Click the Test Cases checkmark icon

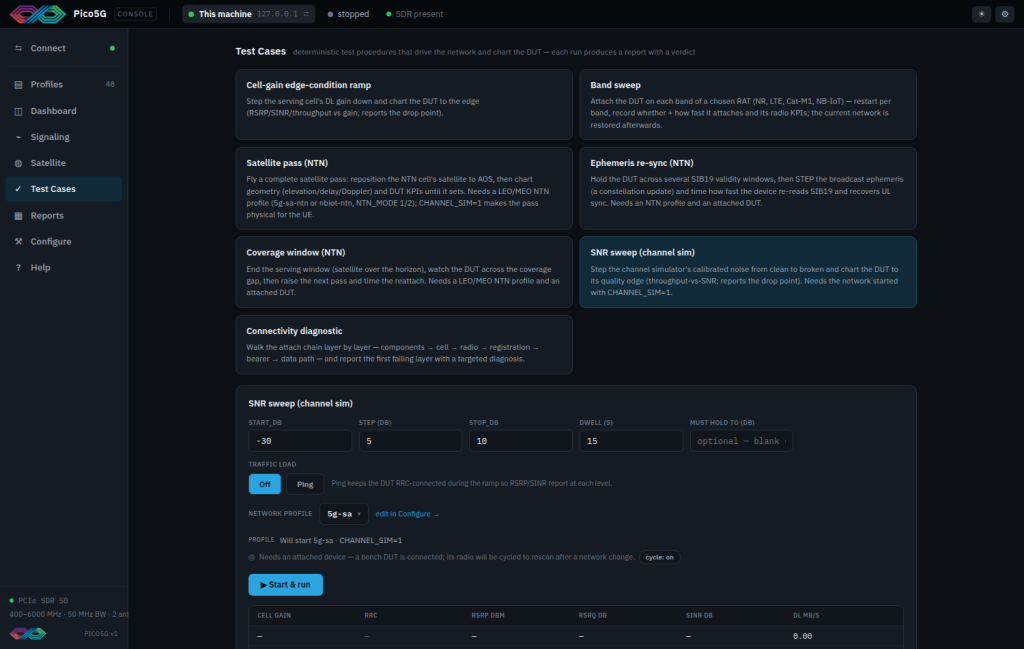tap(18, 189)
